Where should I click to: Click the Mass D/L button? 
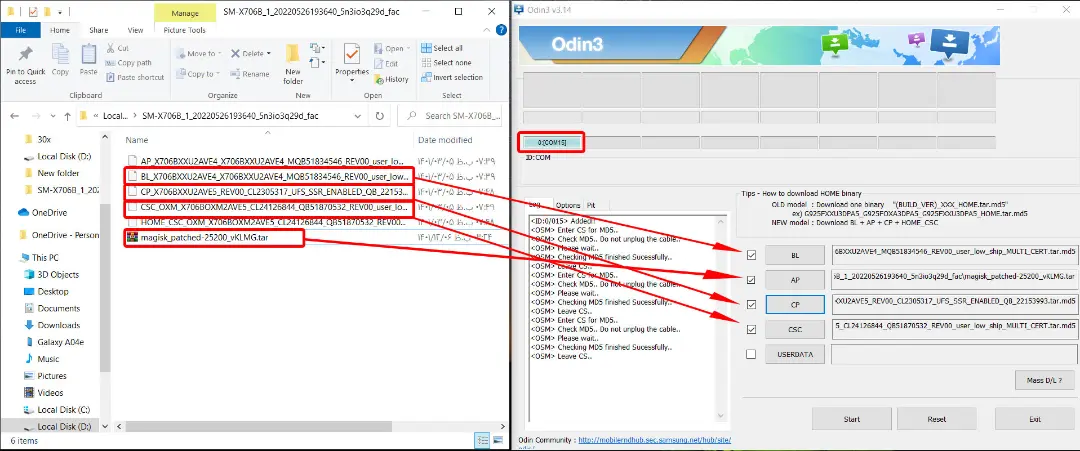[x=1044, y=379]
